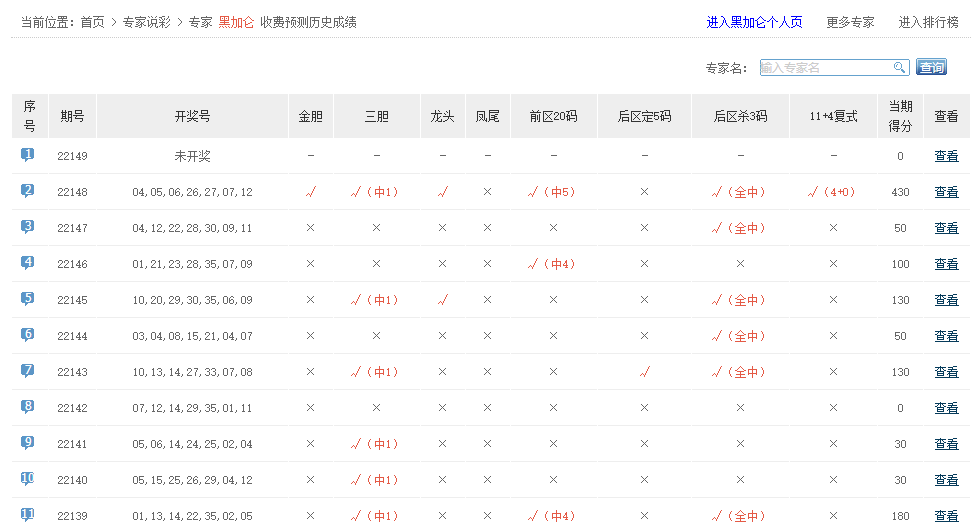The image size is (971, 531).
Task: Click the magnifier icon in search box
Action: click(x=899, y=68)
